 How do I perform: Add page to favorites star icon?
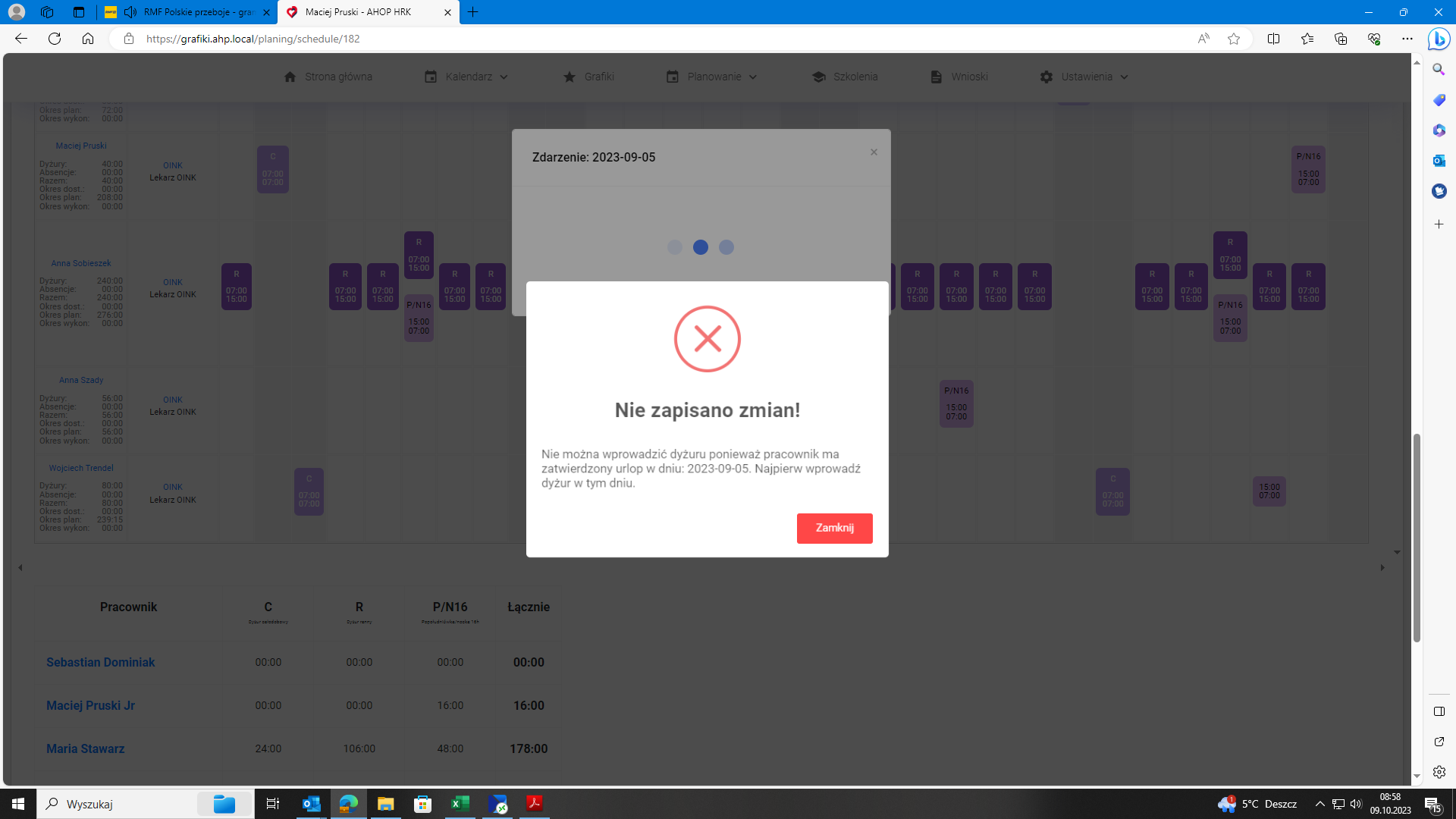coord(1234,39)
